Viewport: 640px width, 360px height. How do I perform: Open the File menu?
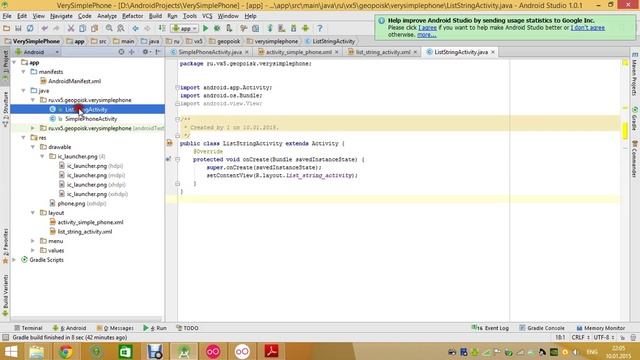7,16
